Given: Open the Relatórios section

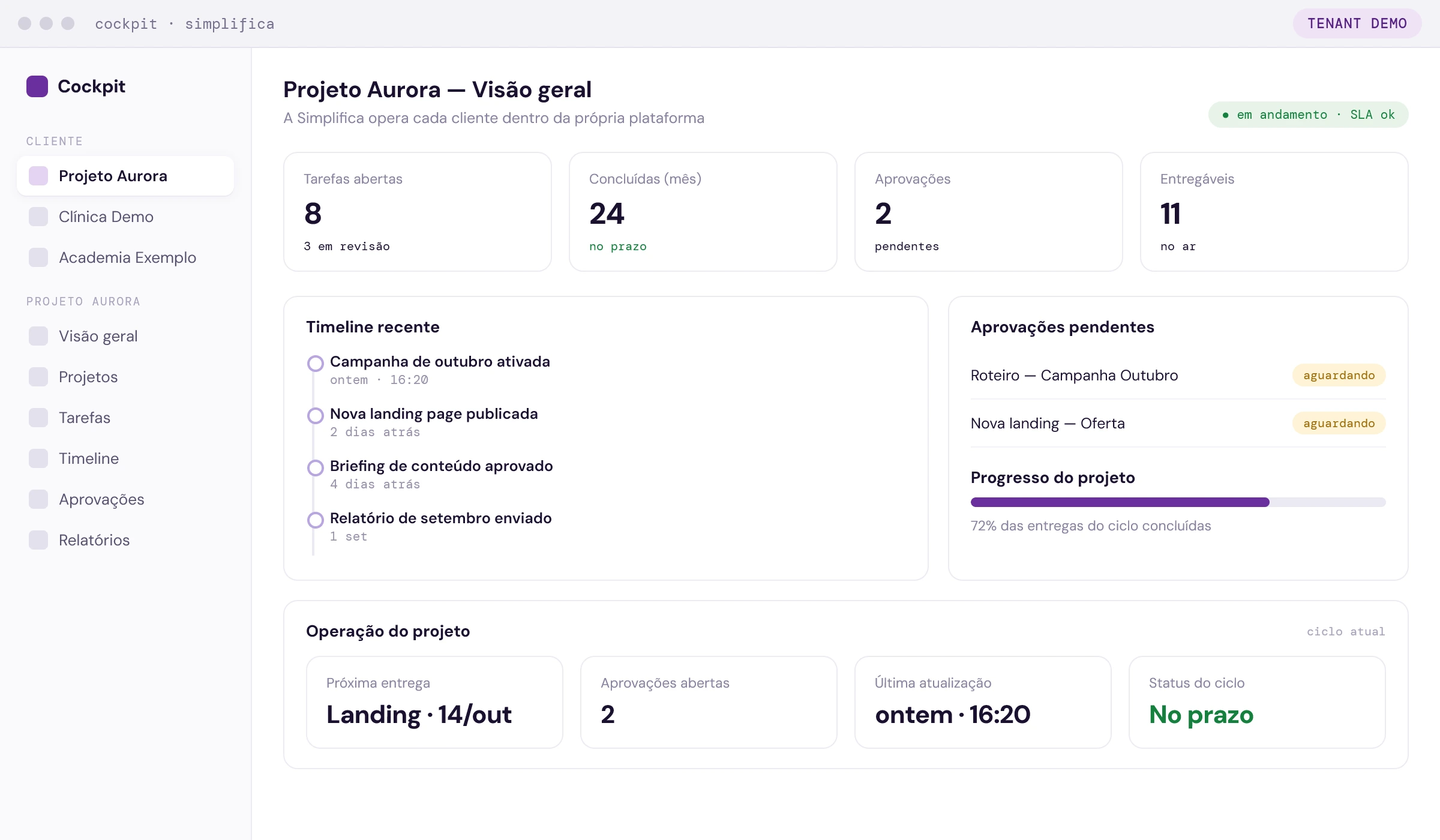Looking at the screenshot, I should point(125,540).
